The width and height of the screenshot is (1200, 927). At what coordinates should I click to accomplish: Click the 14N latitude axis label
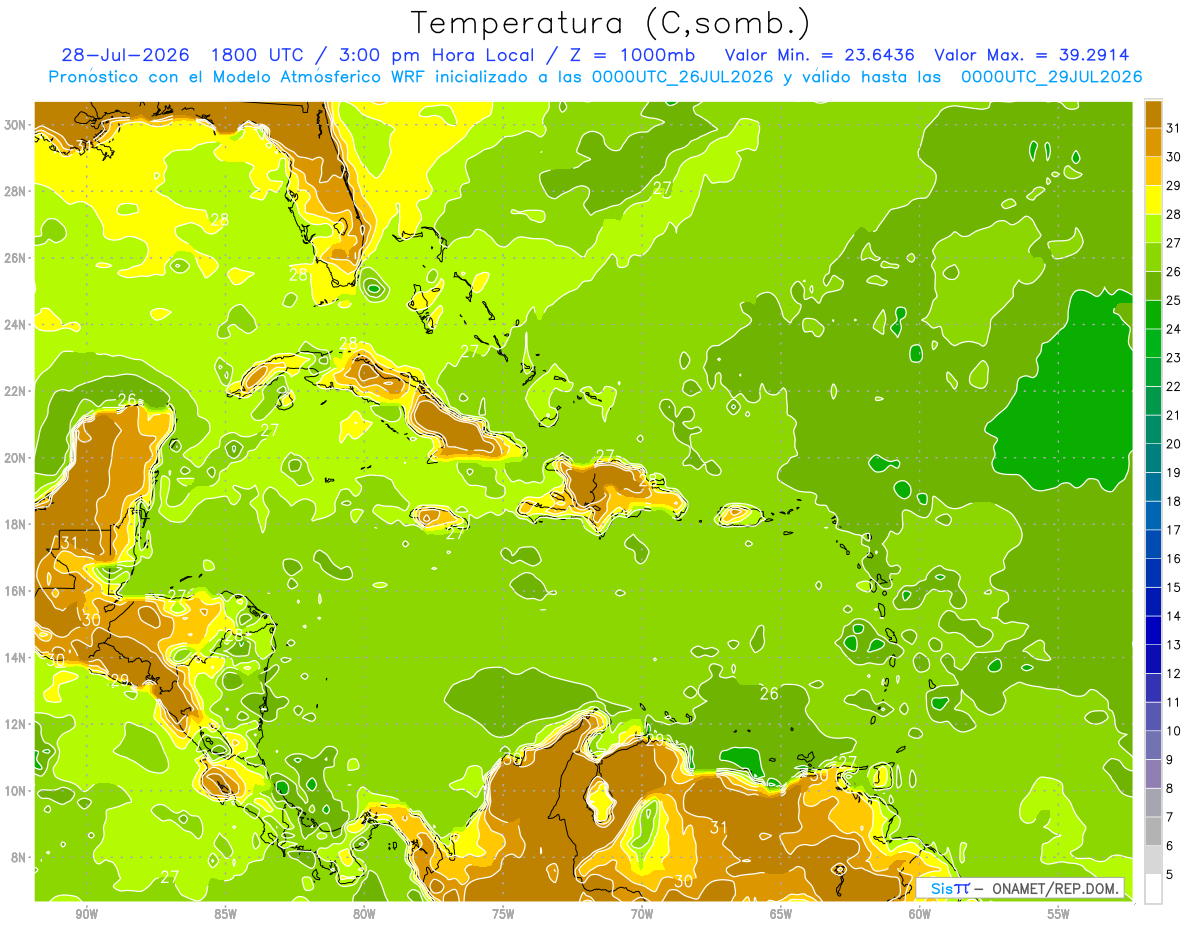coord(16,657)
